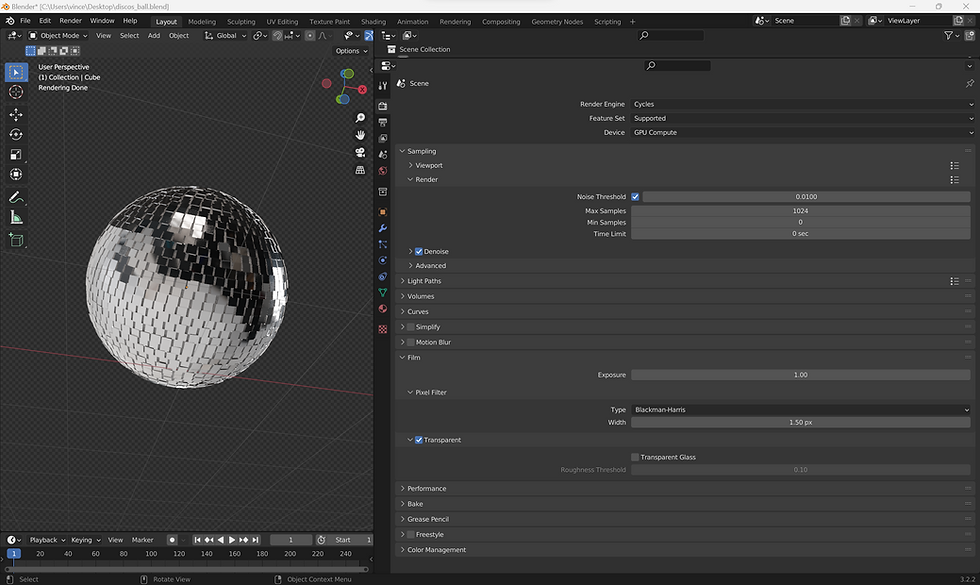Image resolution: width=980 pixels, height=585 pixels.
Task: Click the pan view hand icon
Action: 360,135
